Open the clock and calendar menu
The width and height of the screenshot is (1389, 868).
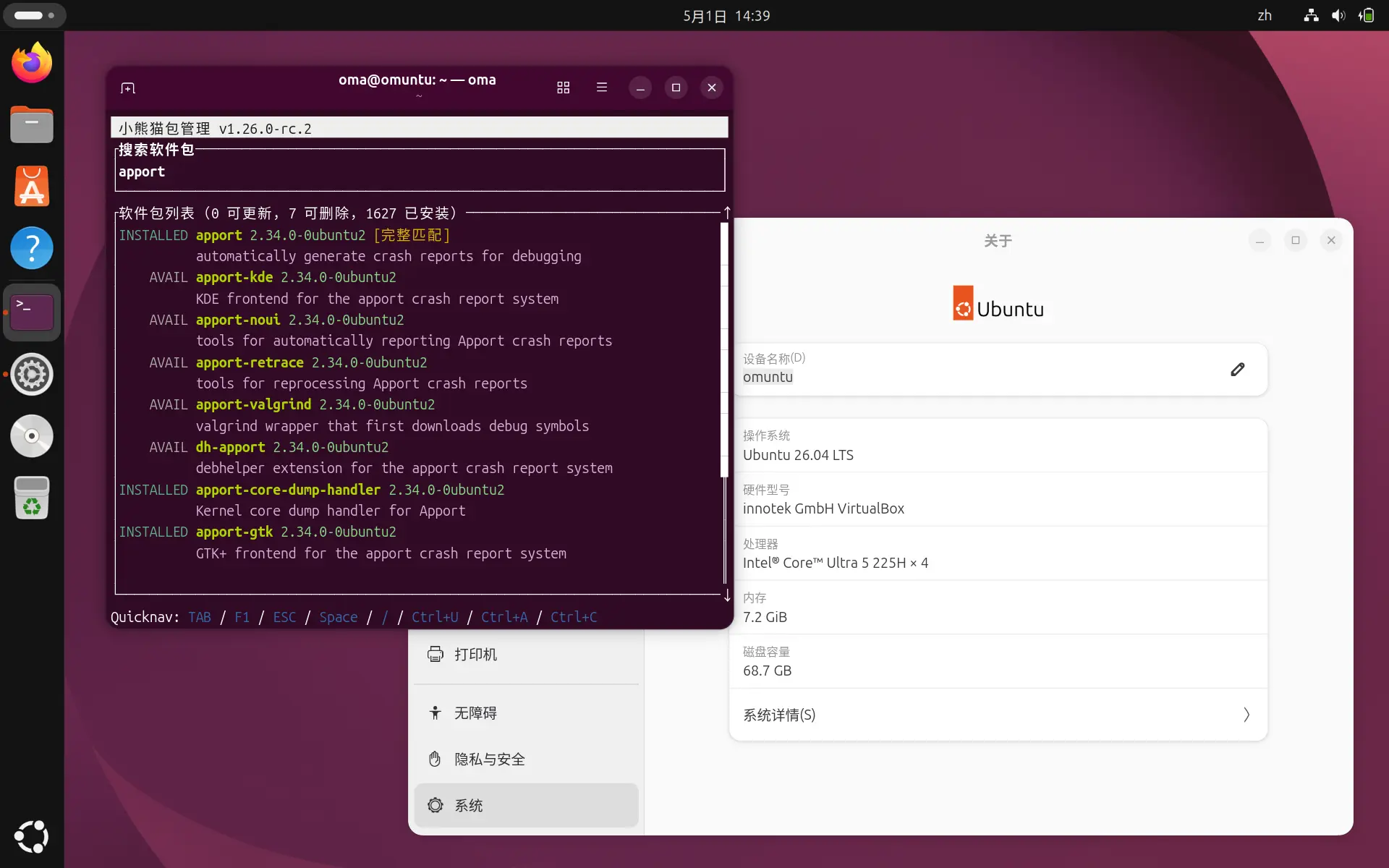[x=726, y=15]
